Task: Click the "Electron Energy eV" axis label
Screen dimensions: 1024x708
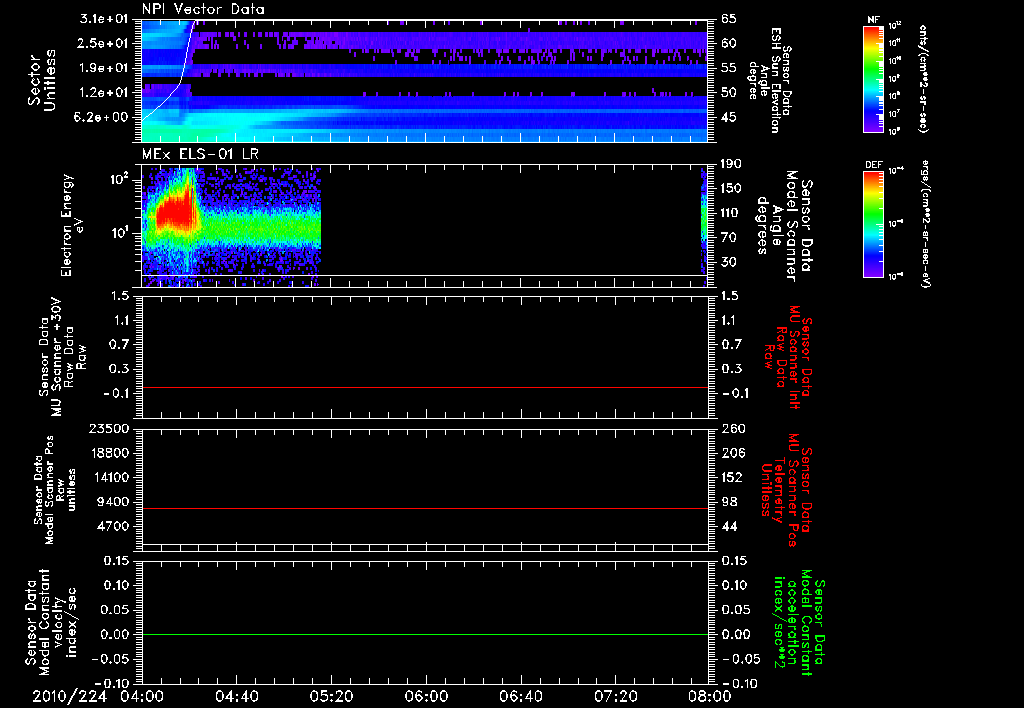Action: tap(73, 225)
